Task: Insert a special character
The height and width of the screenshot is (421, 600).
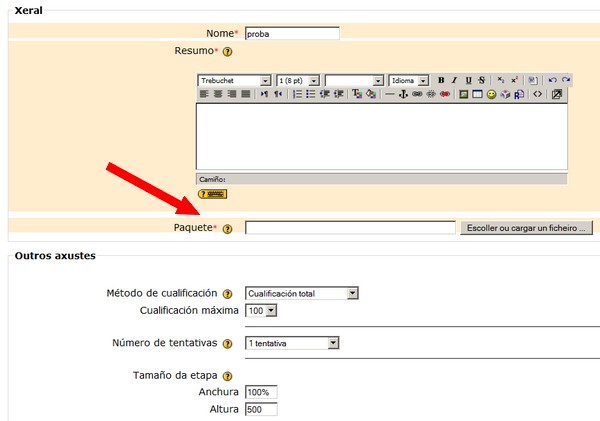Action: click(x=505, y=94)
